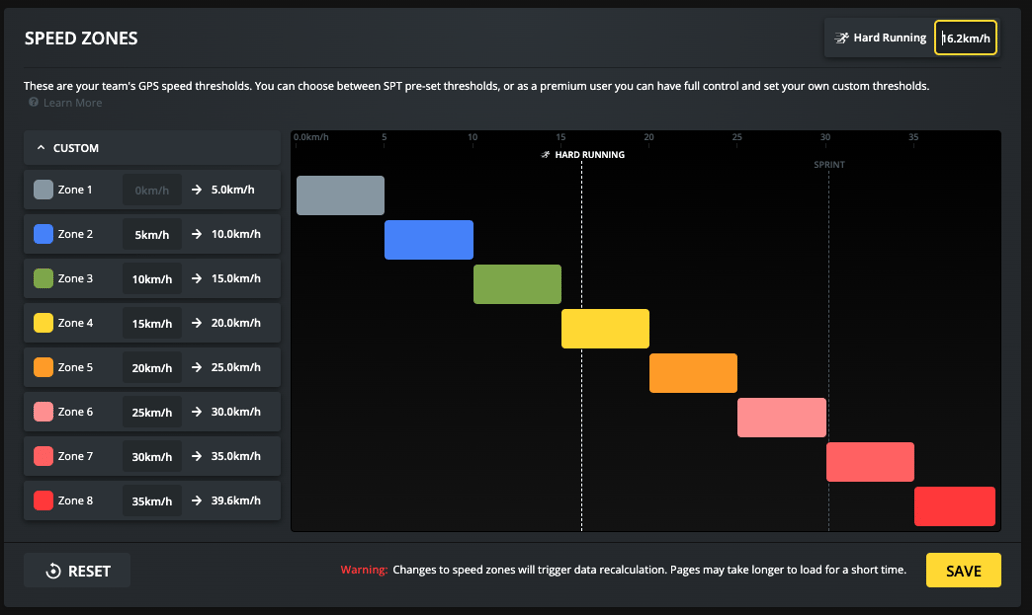
Task: Reset speed zones to defaults
Action: tap(77, 571)
